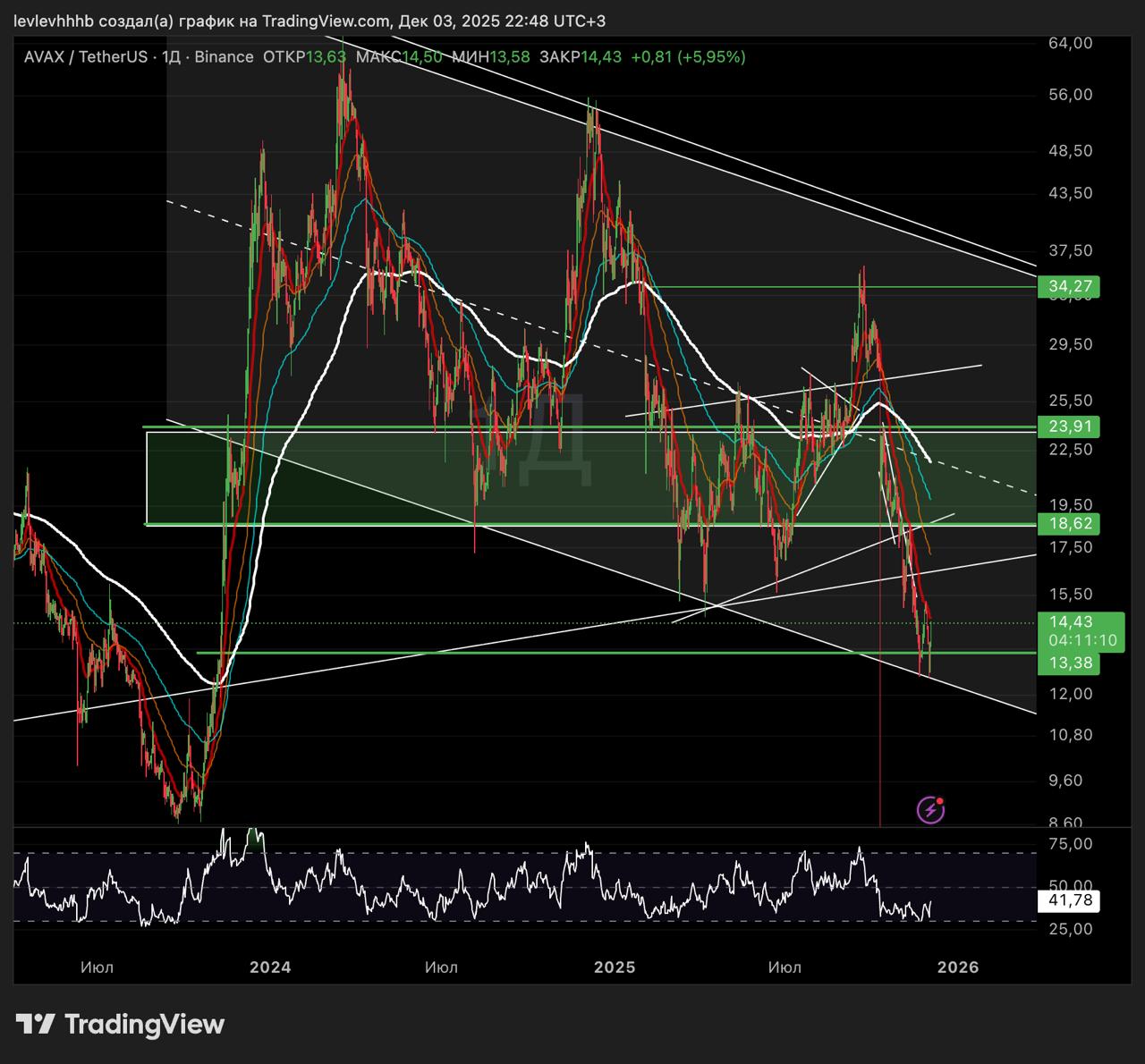Select the 34,27 green price label
The width and height of the screenshot is (1145, 1064).
click(1070, 287)
